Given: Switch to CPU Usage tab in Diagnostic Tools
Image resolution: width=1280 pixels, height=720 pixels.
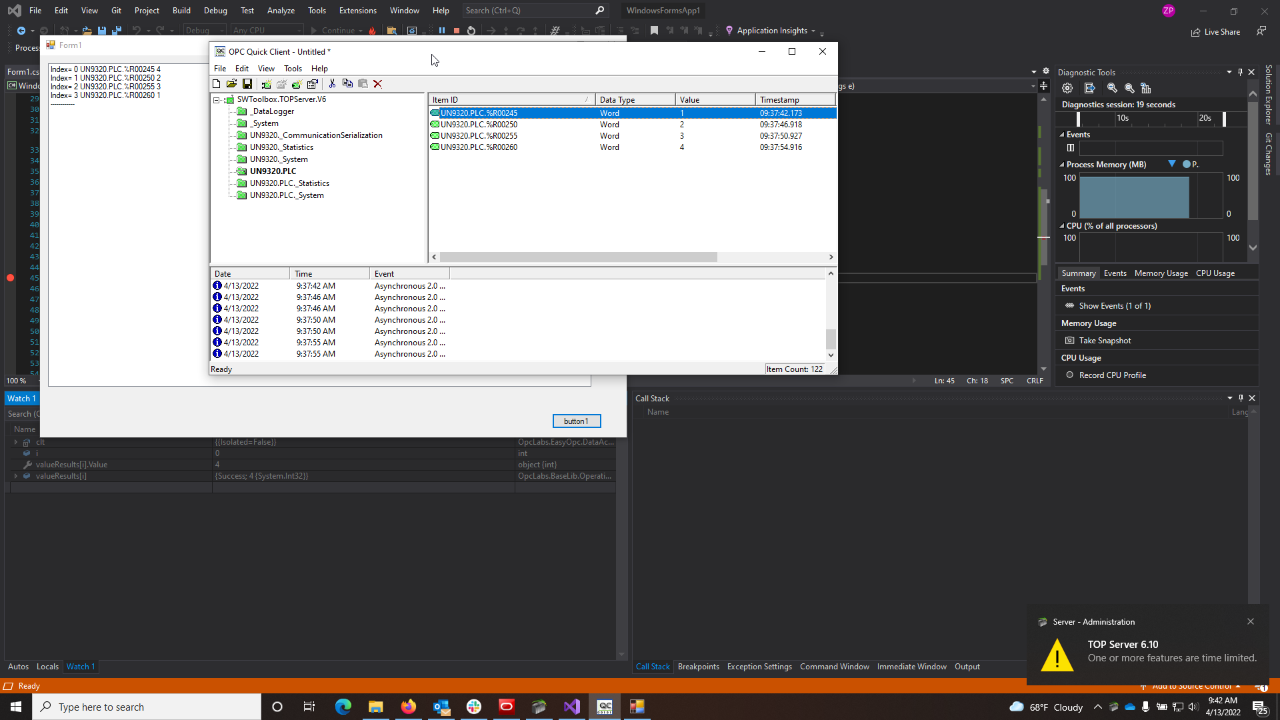Looking at the screenshot, I should [x=1215, y=273].
